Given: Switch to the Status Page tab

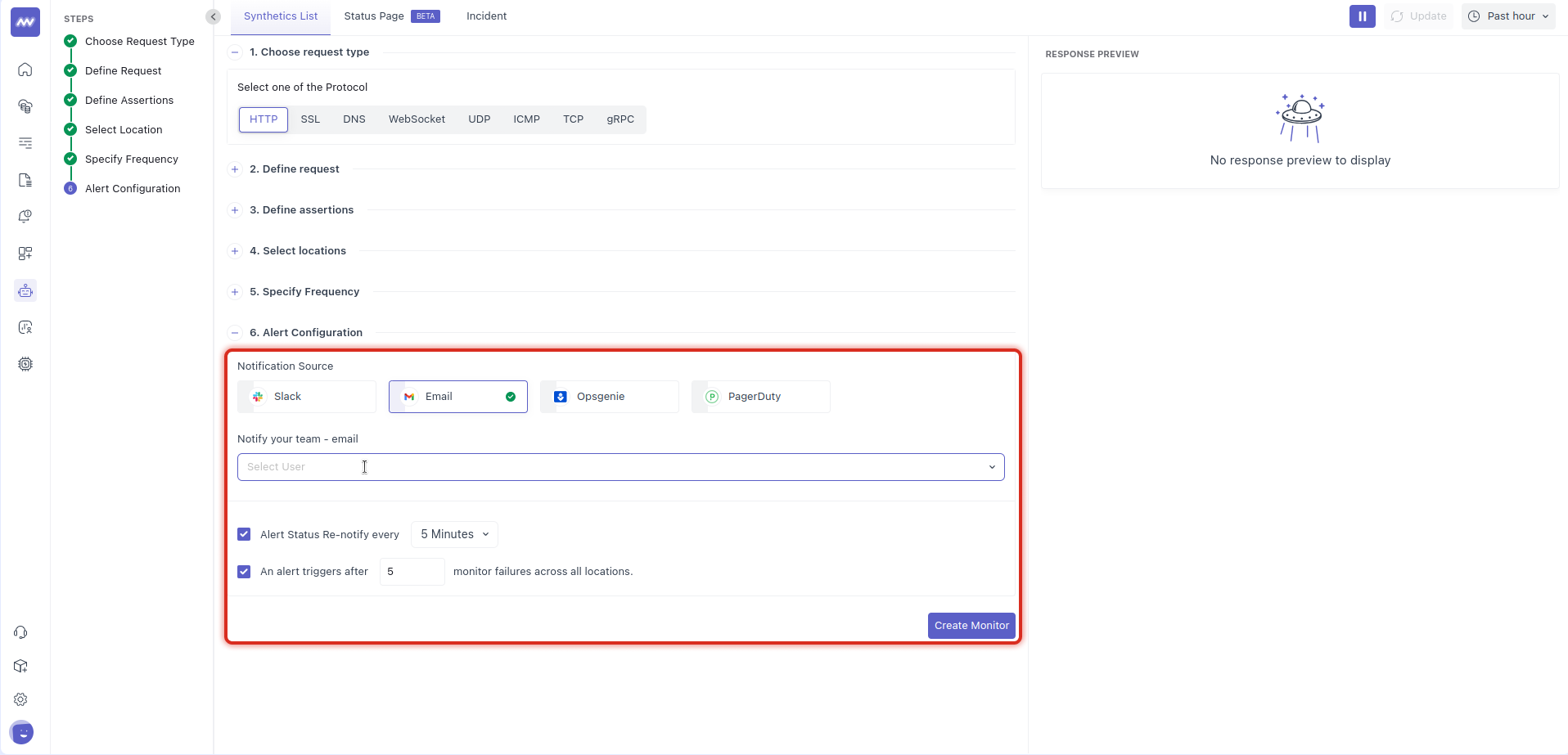Looking at the screenshot, I should (374, 16).
